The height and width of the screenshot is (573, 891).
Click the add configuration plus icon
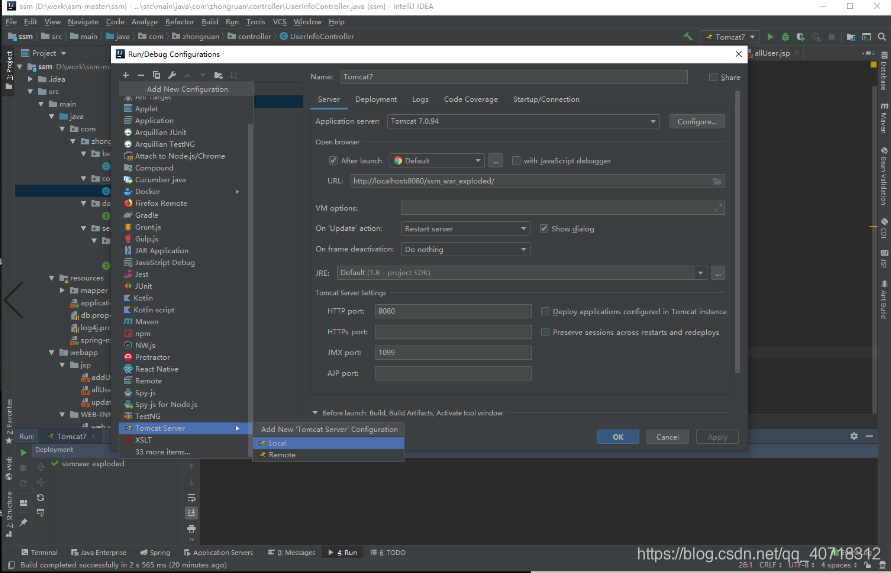[x=126, y=75]
